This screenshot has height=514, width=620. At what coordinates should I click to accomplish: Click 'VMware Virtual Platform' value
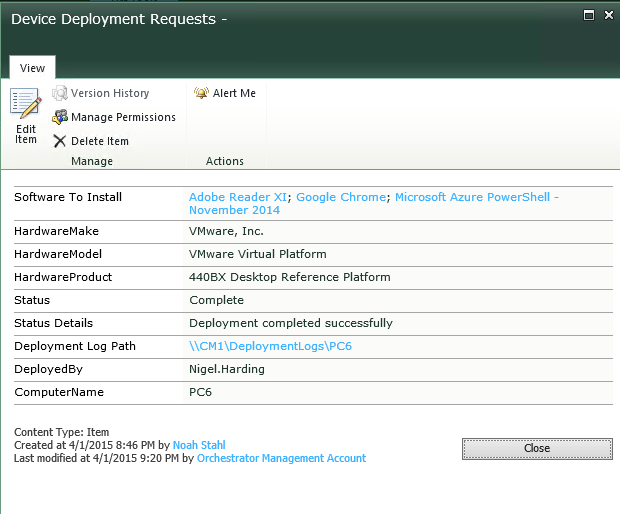coord(258,254)
